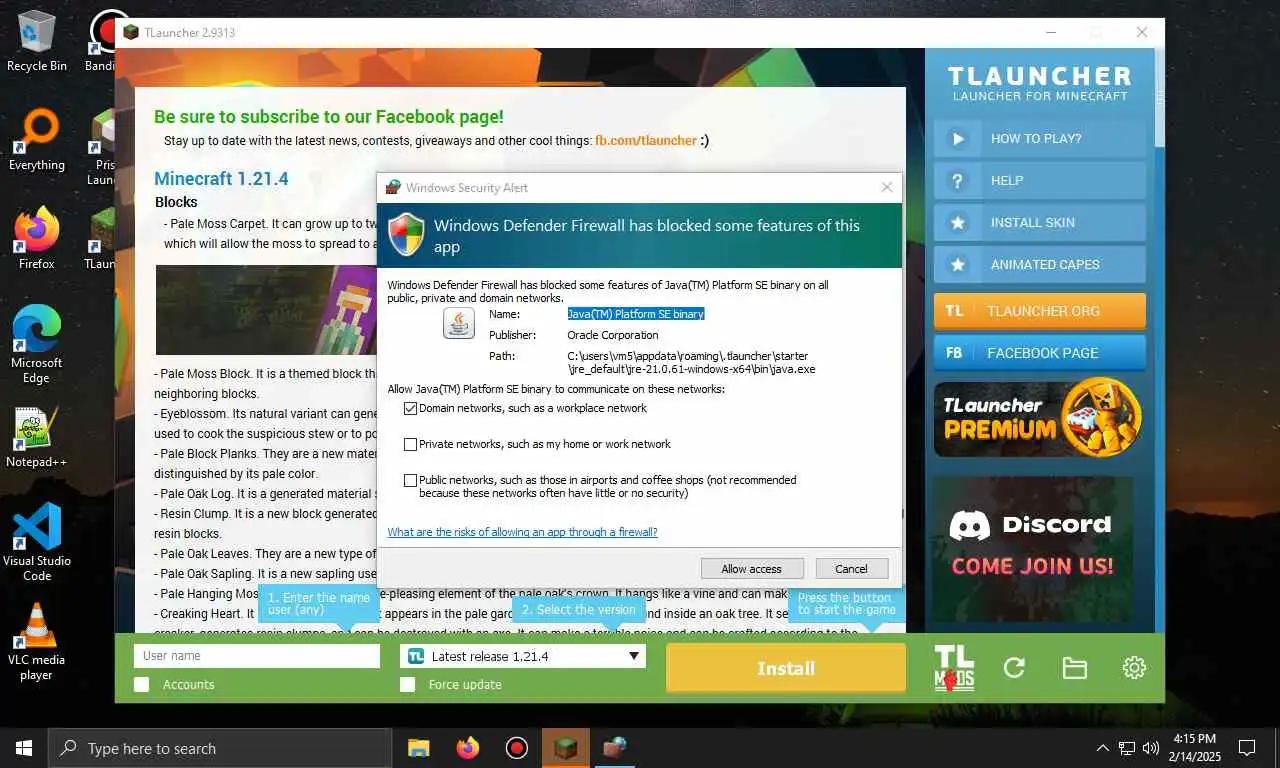
Task: Select INSTALL SKIN sidebar item
Action: pos(1040,223)
